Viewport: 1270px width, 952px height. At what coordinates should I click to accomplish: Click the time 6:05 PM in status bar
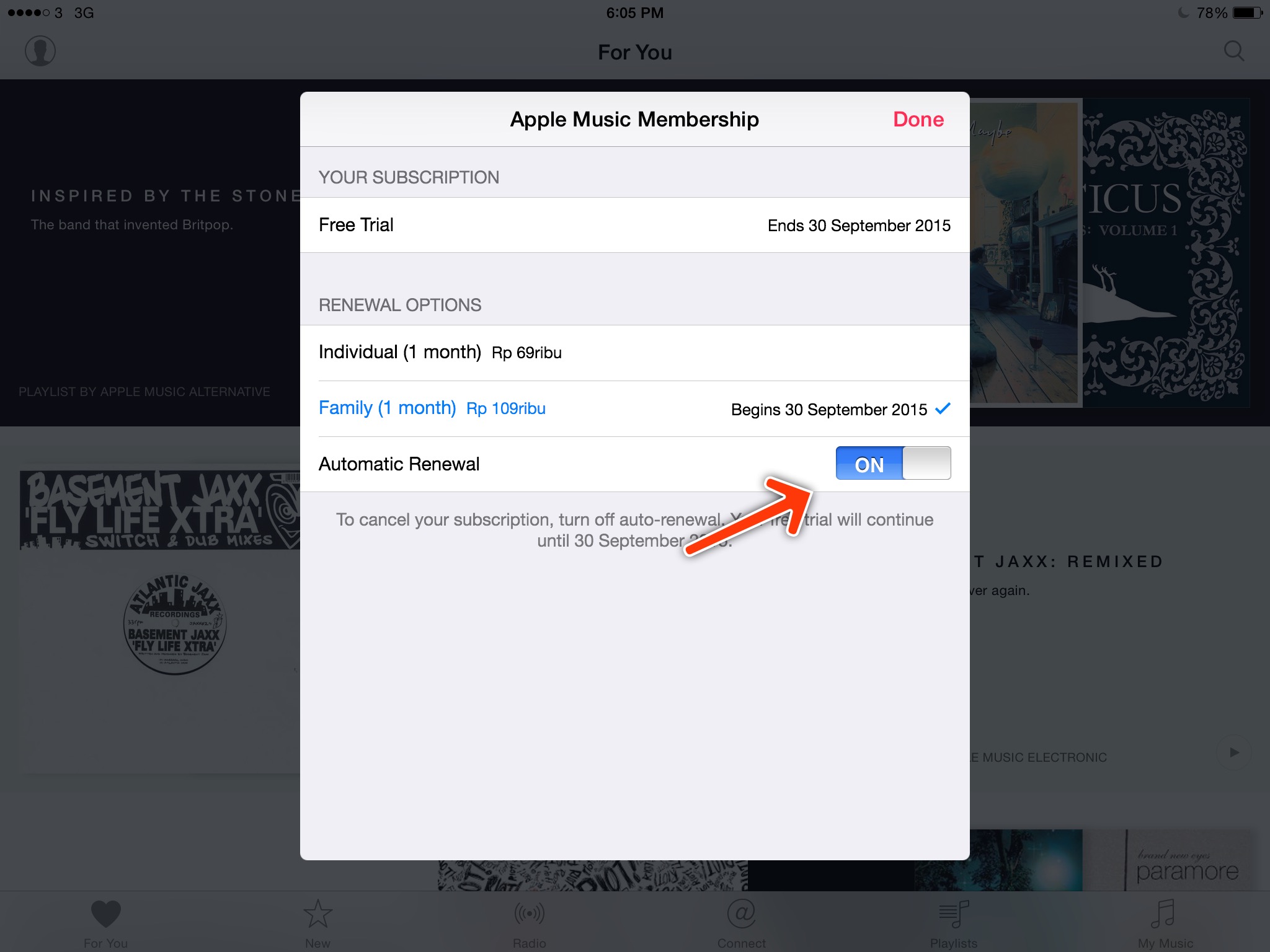pos(635,12)
